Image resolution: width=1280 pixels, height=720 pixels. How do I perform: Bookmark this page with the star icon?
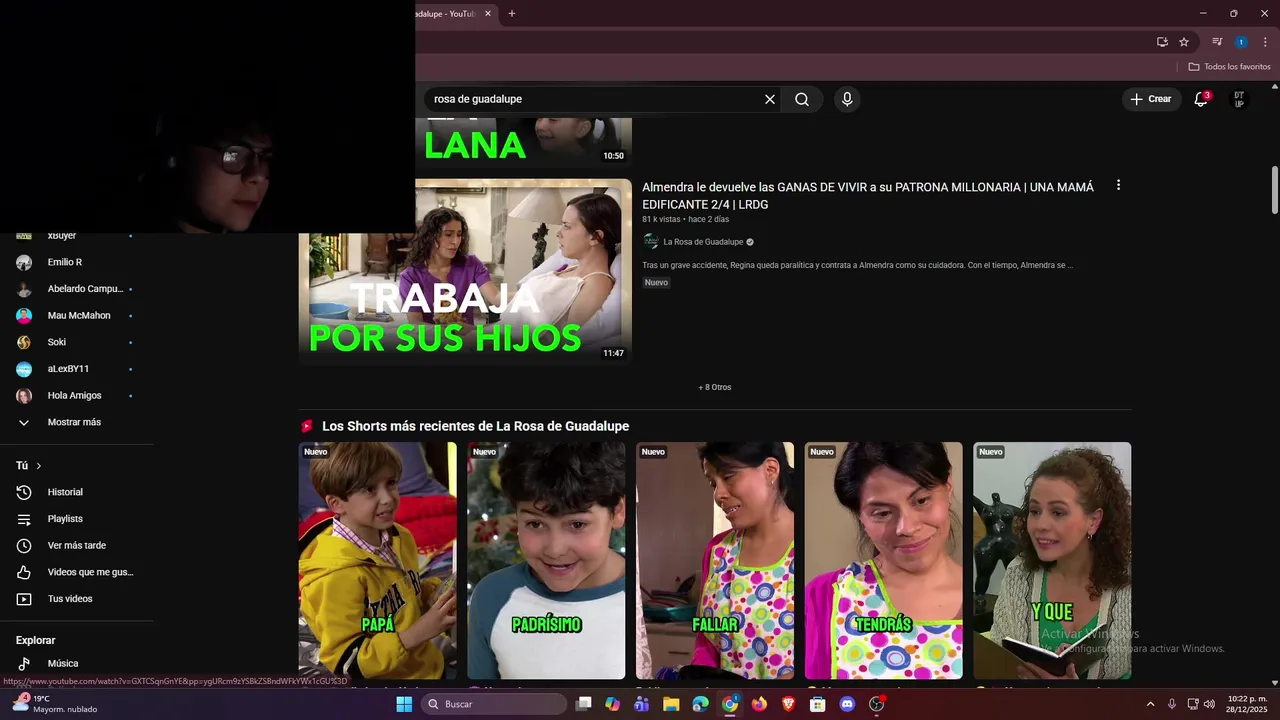[1184, 42]
